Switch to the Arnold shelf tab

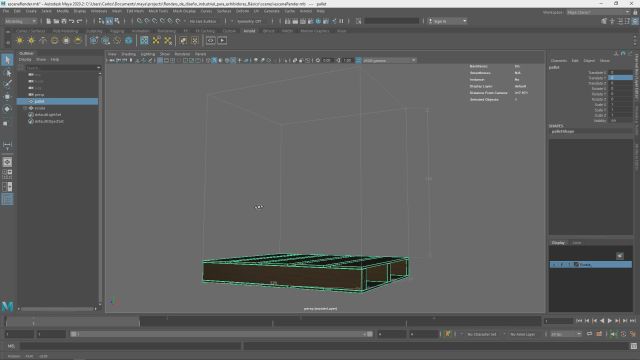point(249,31)
